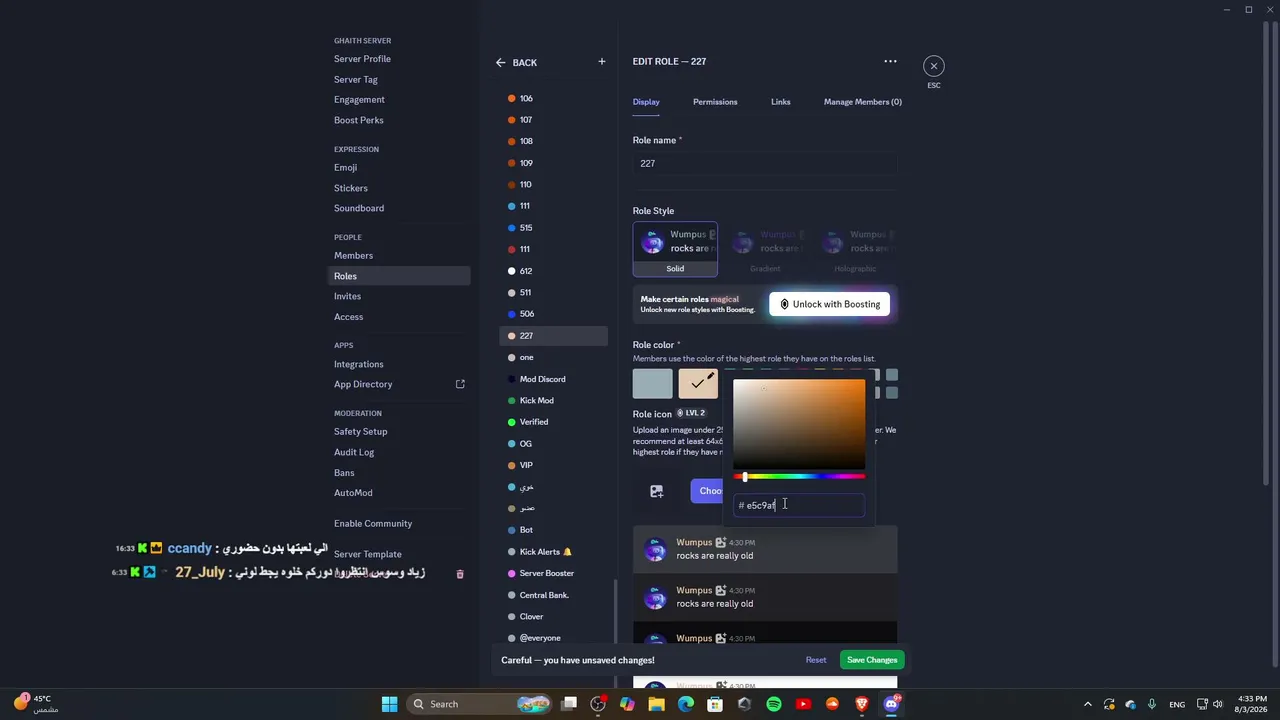
Task: Click the hex color input field
Action: tap(799, 505)
